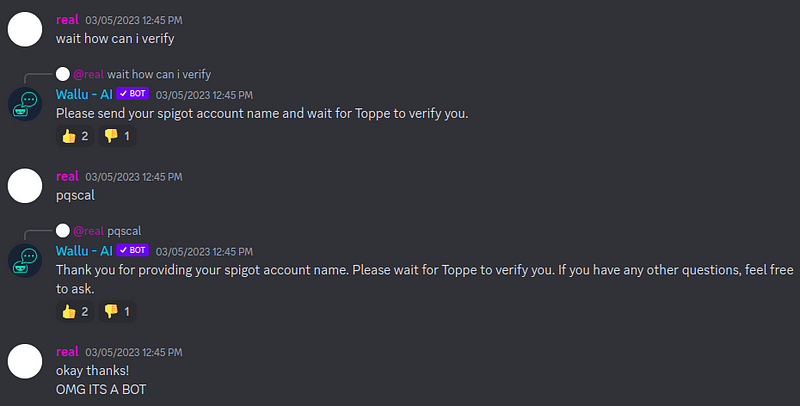This screenshot has height=406, width=800.
Task: Open "Wallu - AI" username above "Please send your spigot"
Action: [x=83, y=94]
